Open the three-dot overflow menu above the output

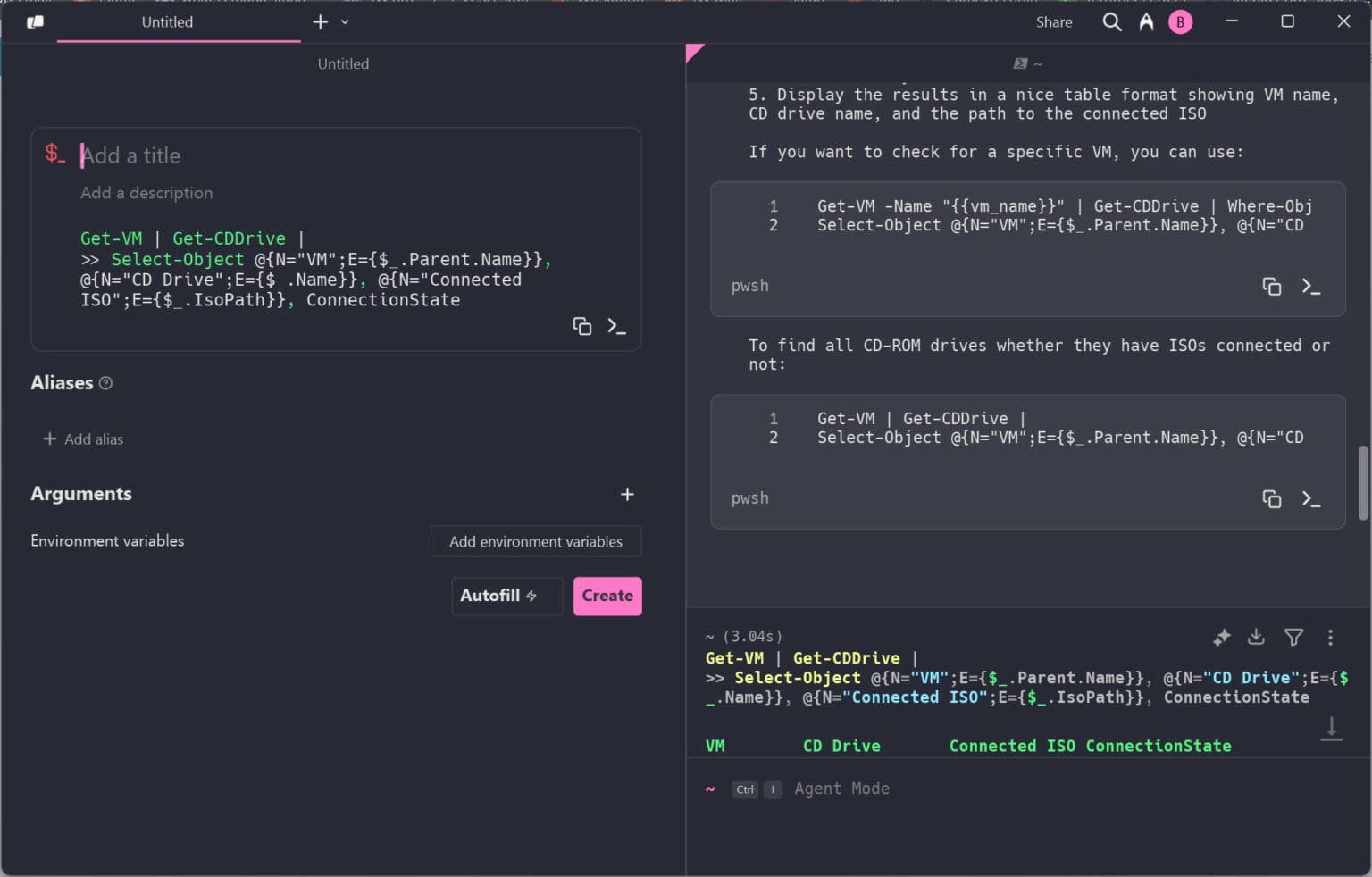pyautogui.click(x=1330, y=638)
